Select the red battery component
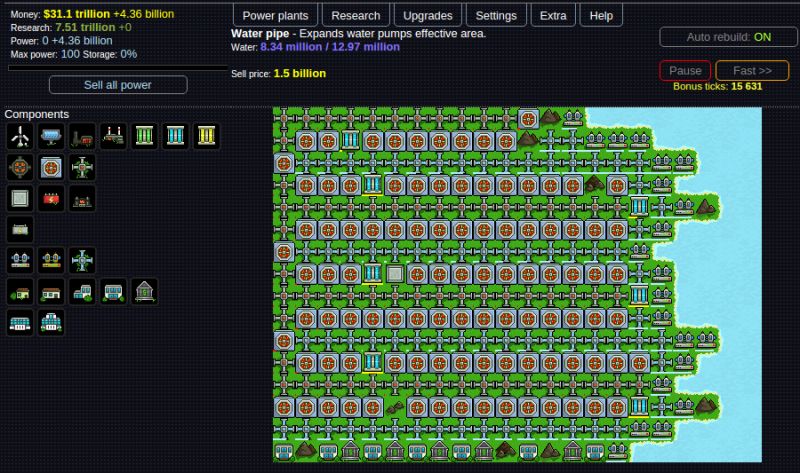 pos(51,198)
